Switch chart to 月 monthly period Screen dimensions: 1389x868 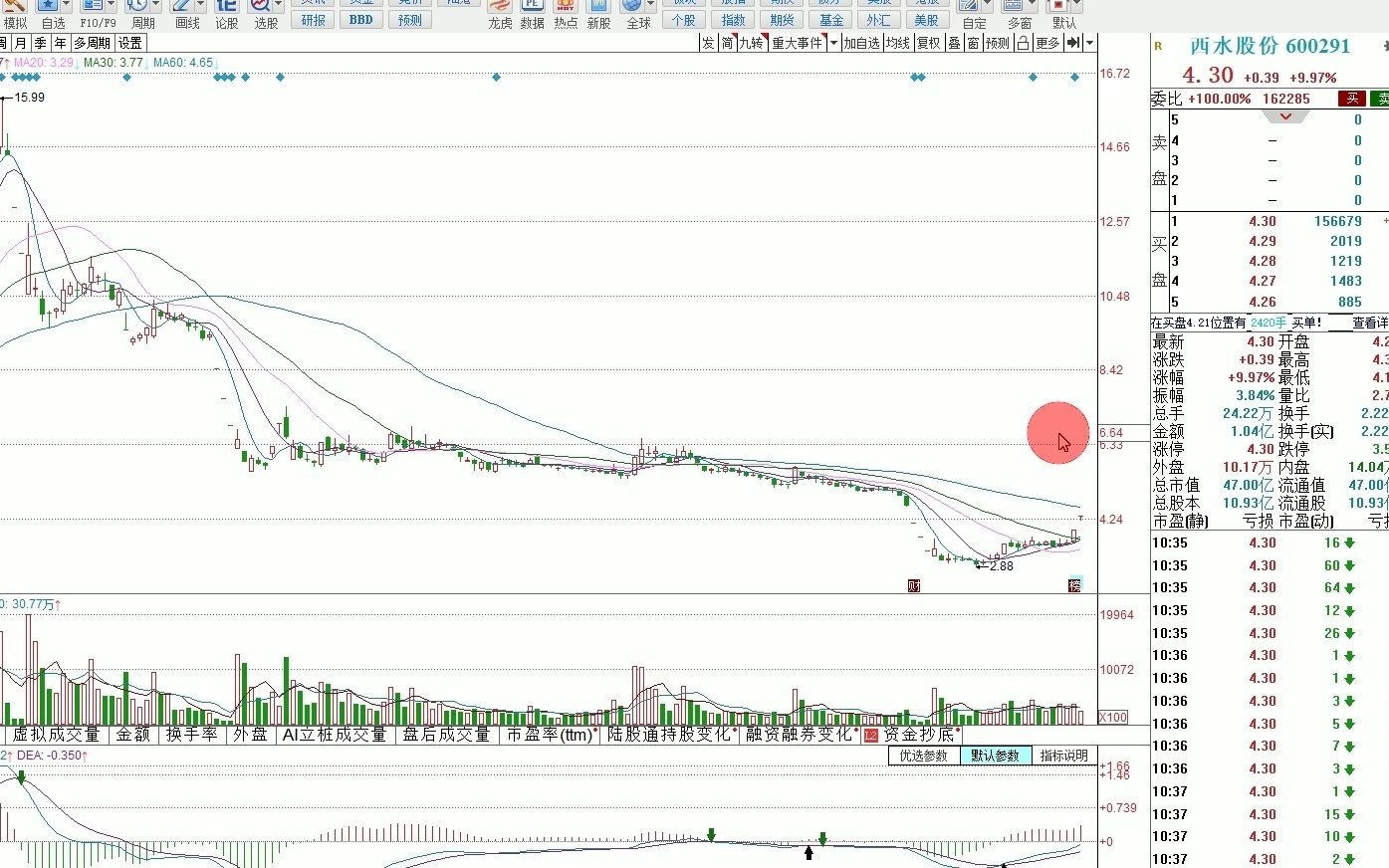21,43
